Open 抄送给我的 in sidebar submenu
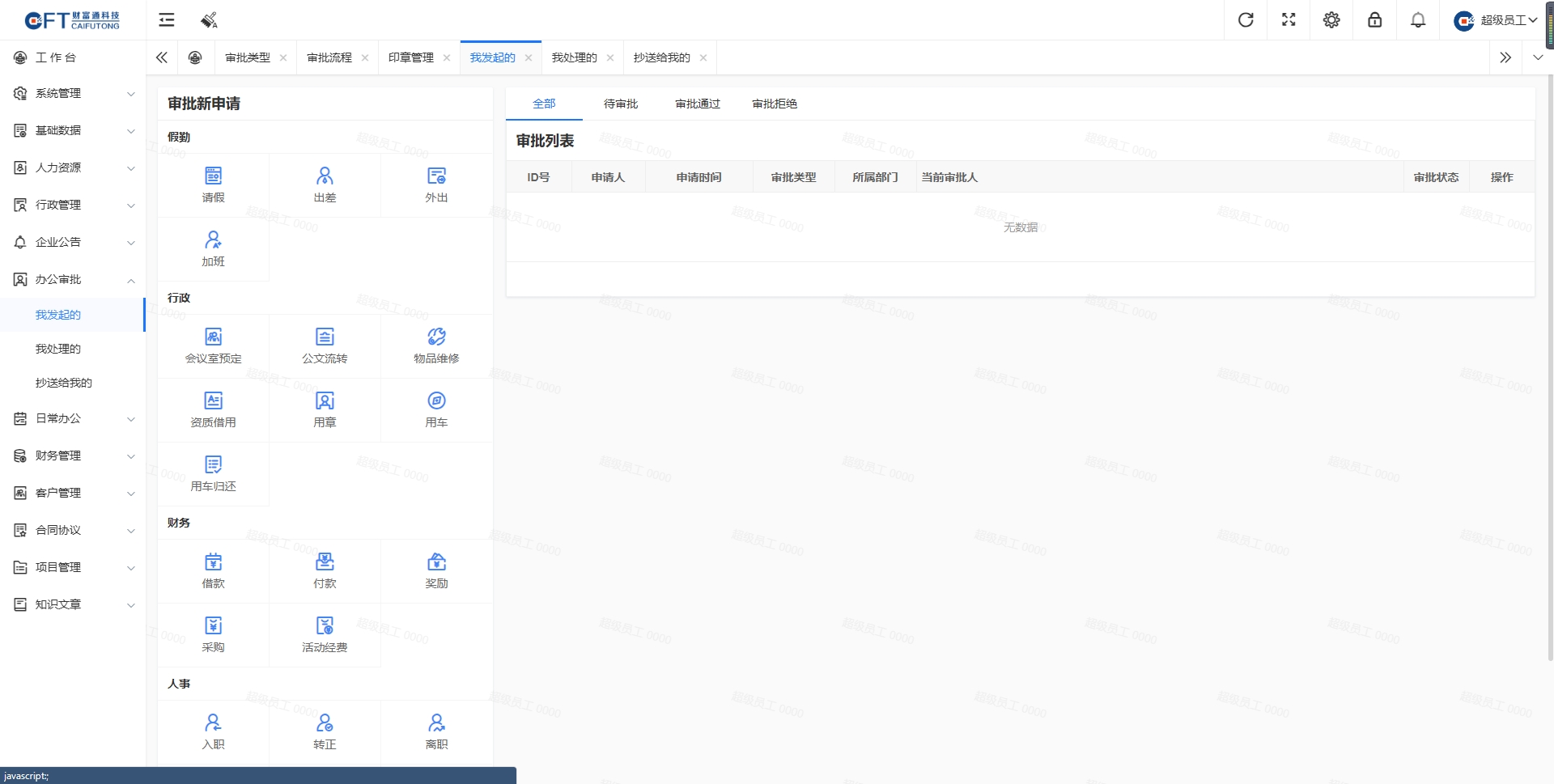This screenshot has height=784, width=1554. pyautogui.click(x=73, y=383)
